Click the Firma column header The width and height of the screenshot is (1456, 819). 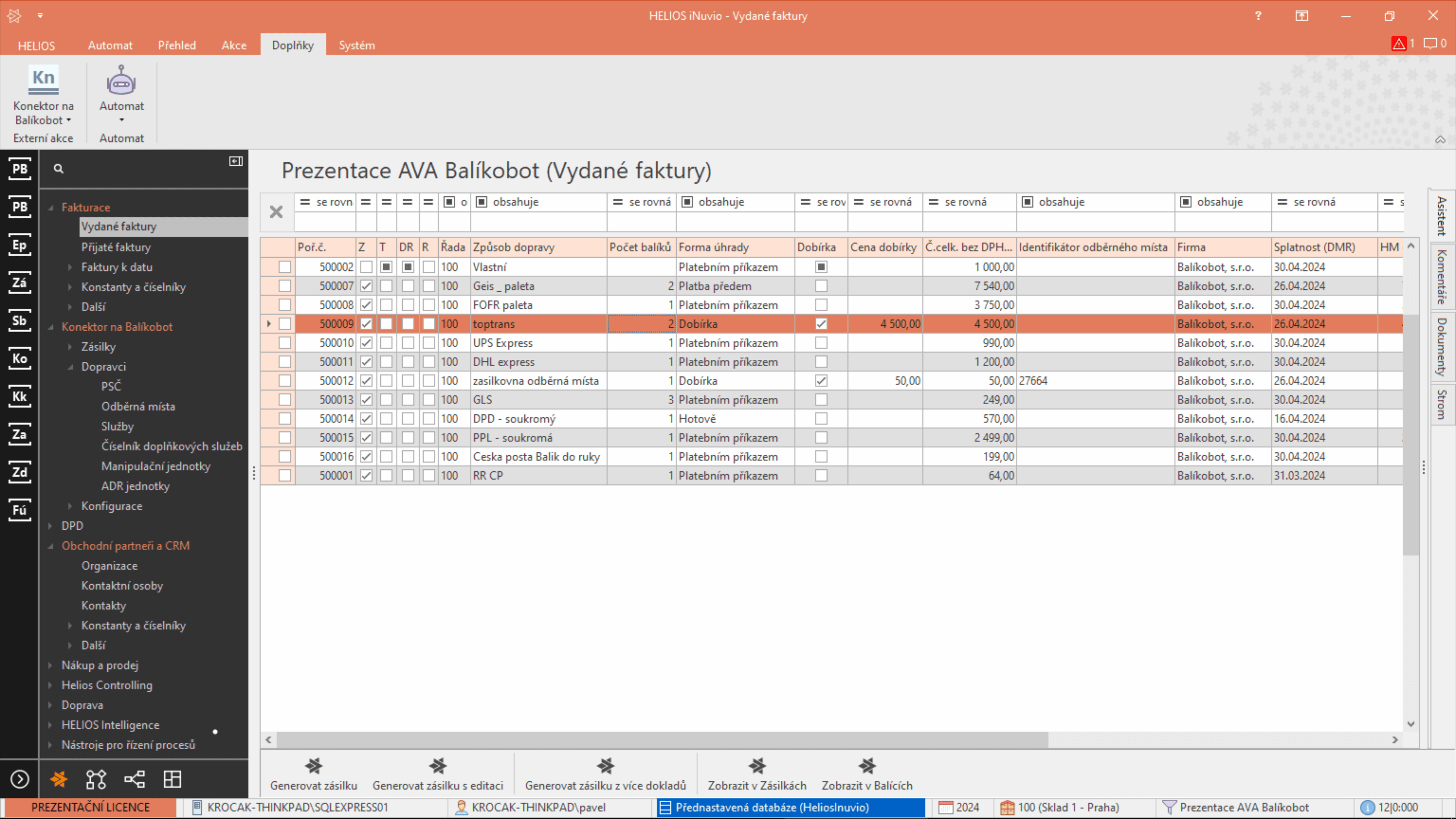1222,247
